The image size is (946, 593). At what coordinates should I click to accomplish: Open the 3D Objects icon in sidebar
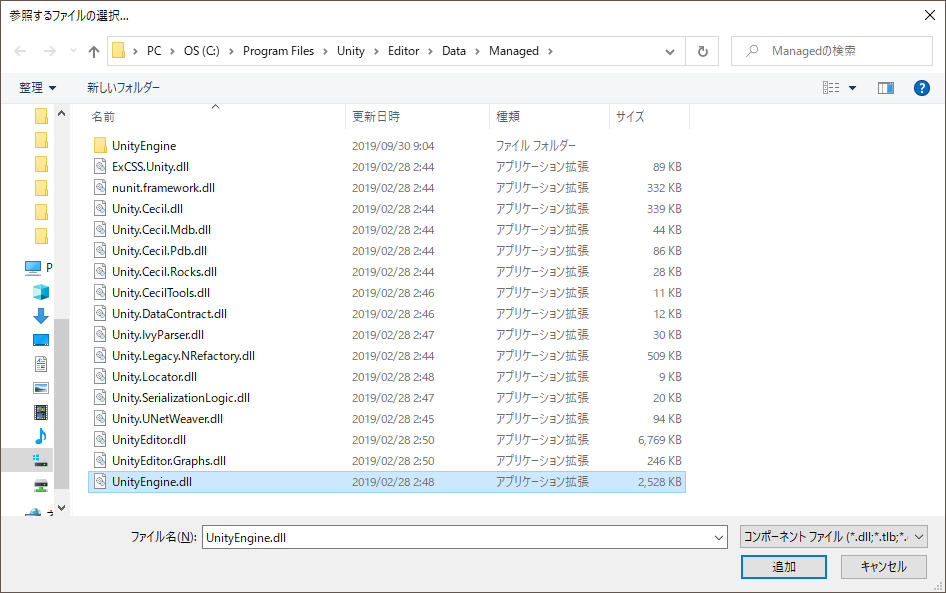tap(40, 291)
